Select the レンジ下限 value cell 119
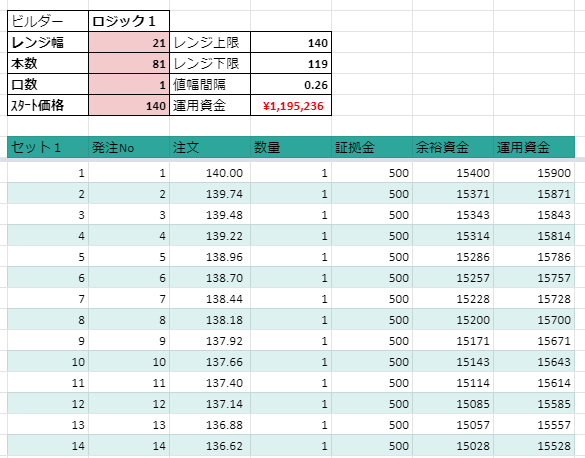This screenshot has height=458, width=585. 291,63
